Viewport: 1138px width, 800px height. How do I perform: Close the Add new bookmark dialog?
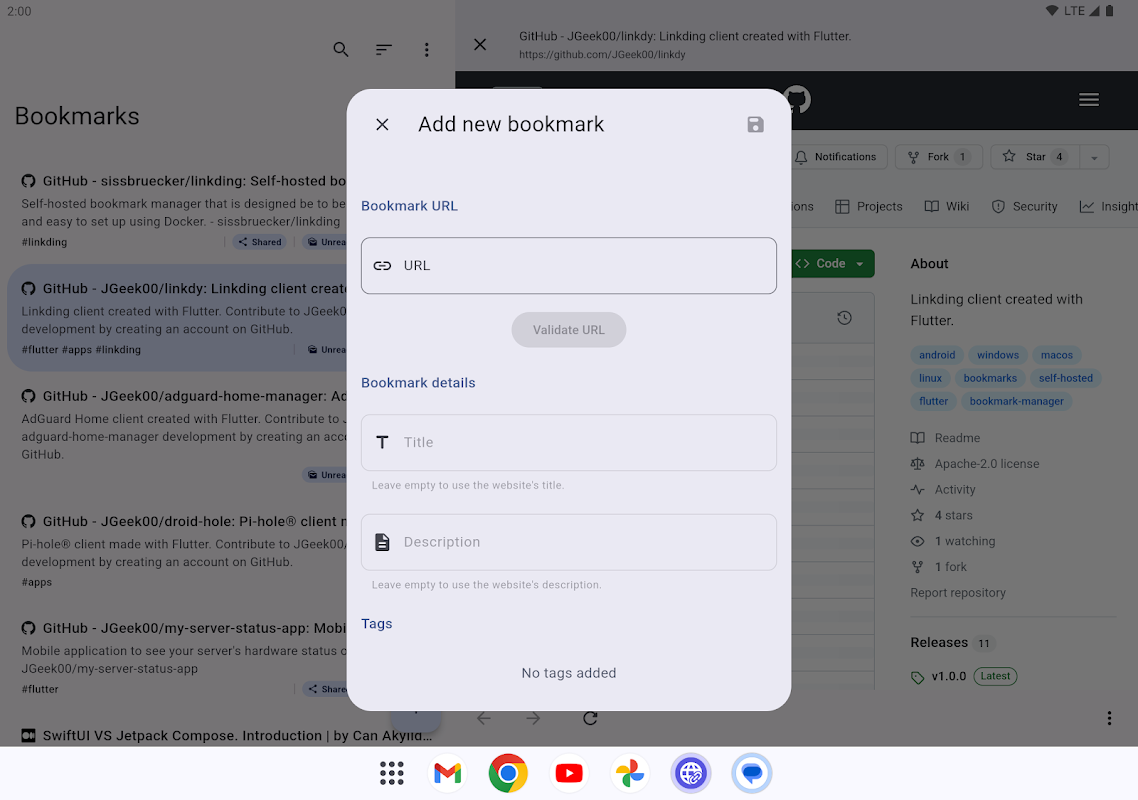coord(382,124)
